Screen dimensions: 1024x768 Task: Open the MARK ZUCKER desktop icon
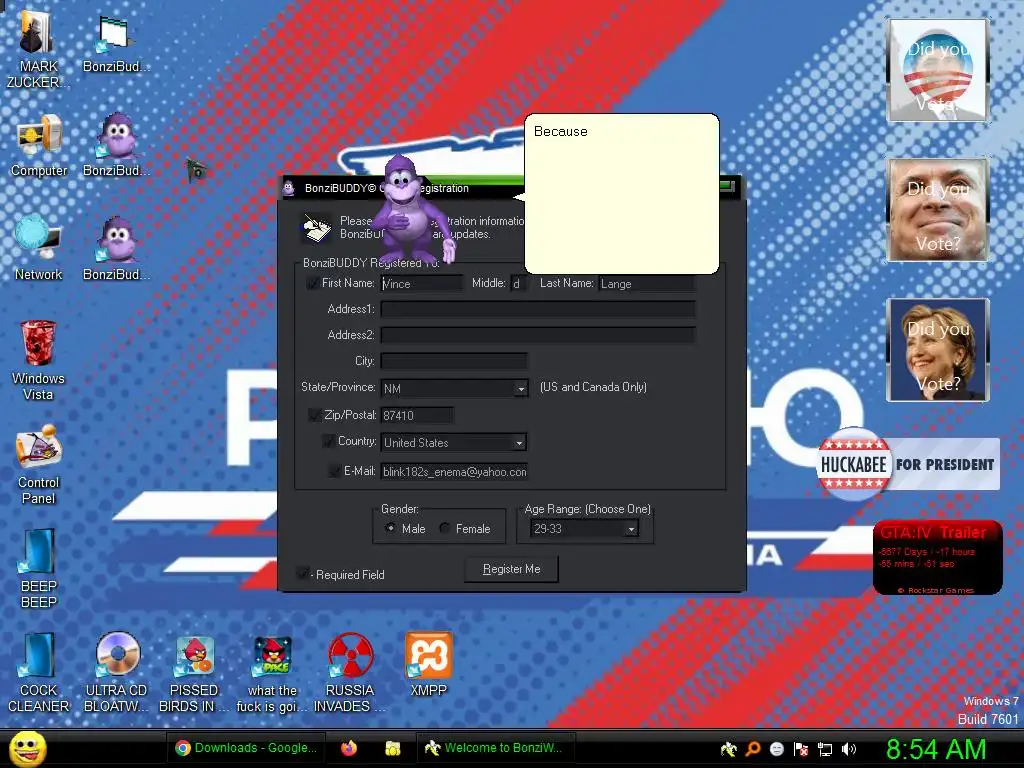pyautogui.click(x=37, y=50)
